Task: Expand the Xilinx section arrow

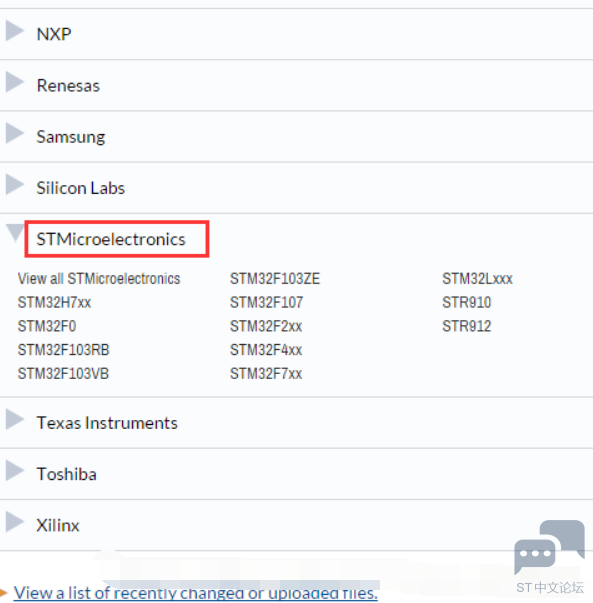Action: click(15, 522)
